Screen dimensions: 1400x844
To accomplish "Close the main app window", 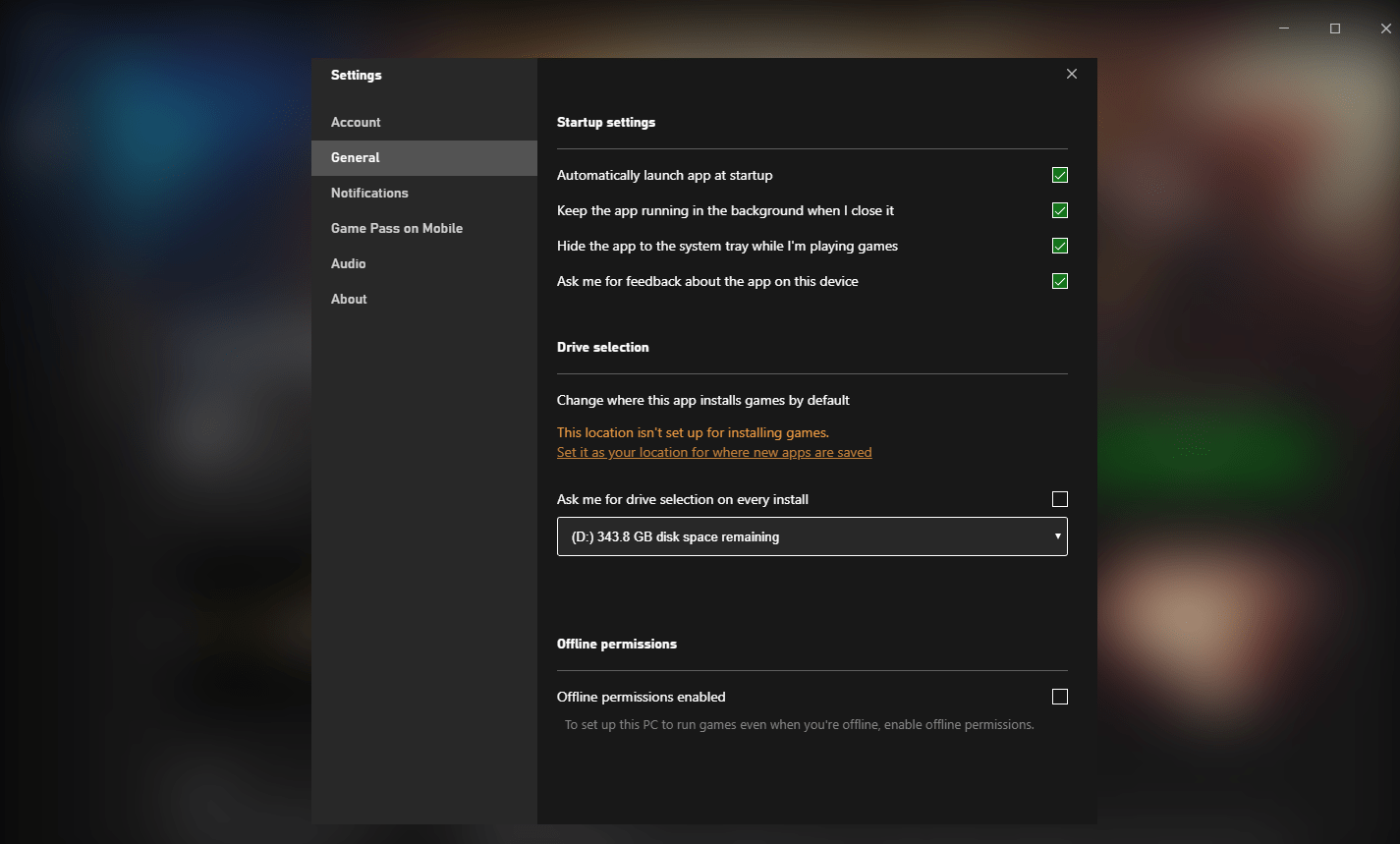I will pyautogui.click(x=1386, y=28).
